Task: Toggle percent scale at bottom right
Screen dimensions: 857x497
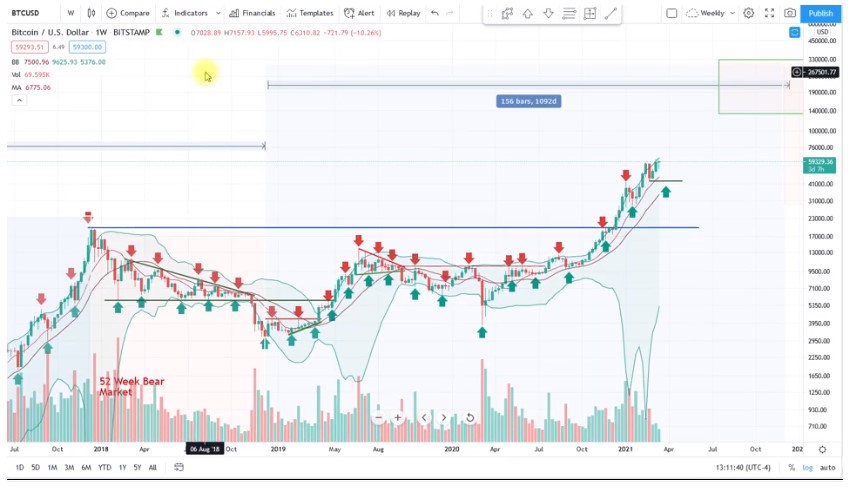Action: 791,467
